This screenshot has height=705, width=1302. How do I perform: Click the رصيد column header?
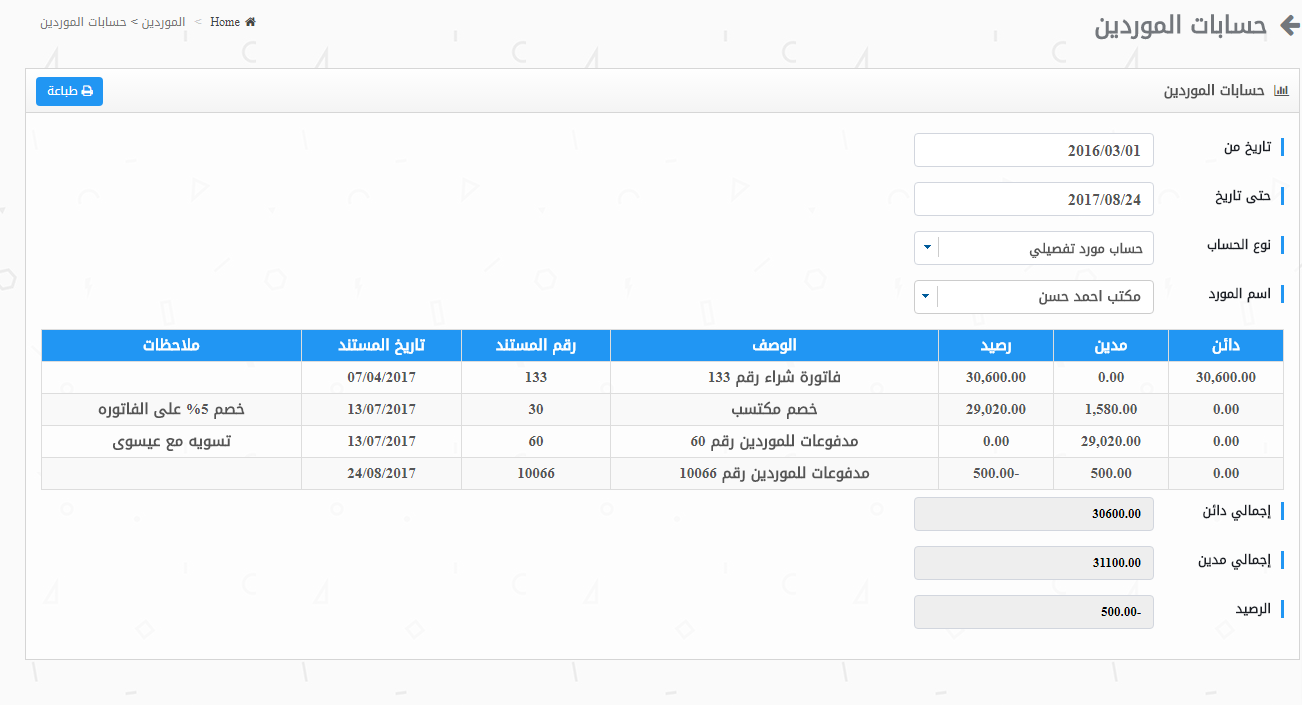[995, 346]
